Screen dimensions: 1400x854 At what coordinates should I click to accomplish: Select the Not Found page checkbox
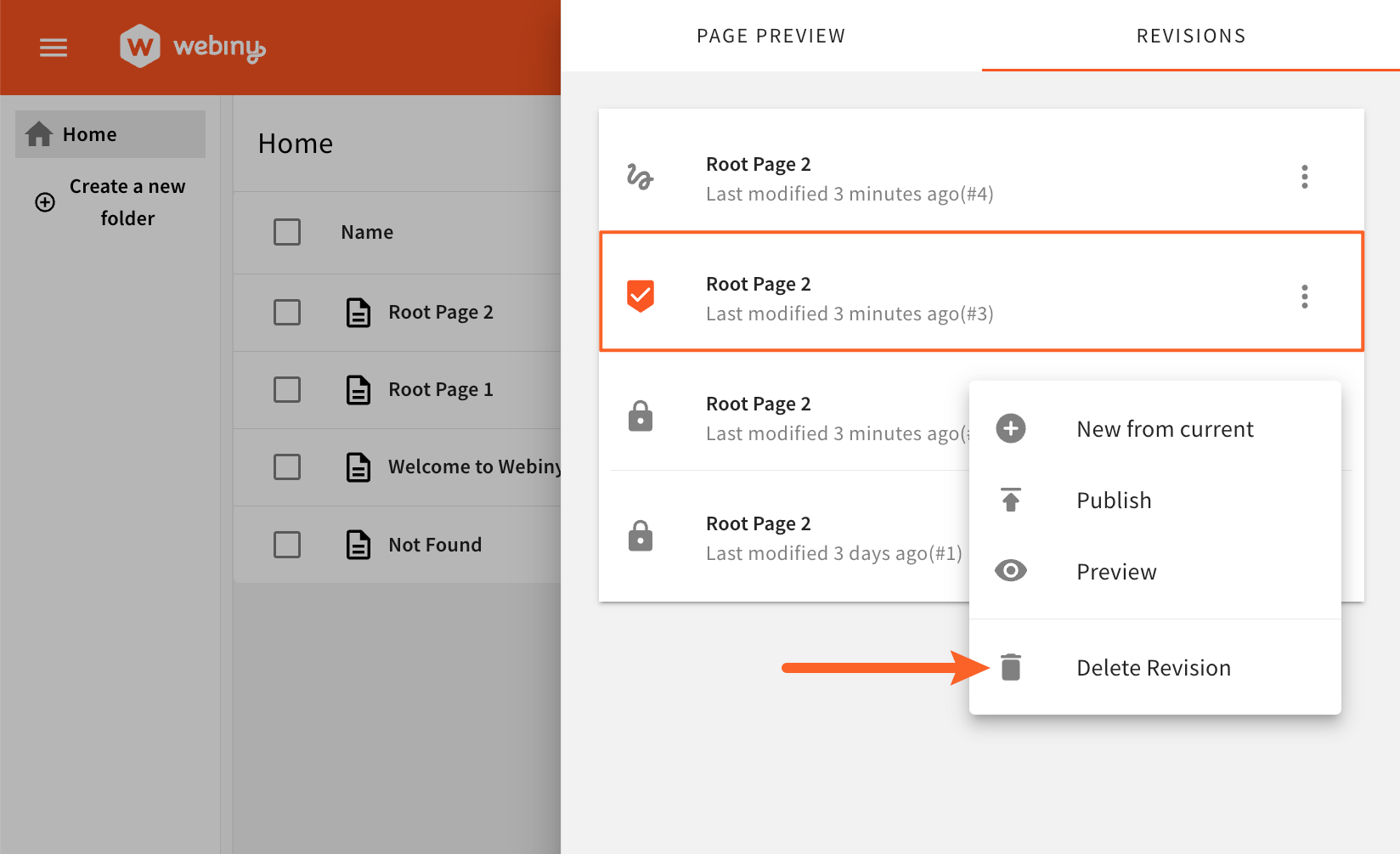(x=287, y=545)
